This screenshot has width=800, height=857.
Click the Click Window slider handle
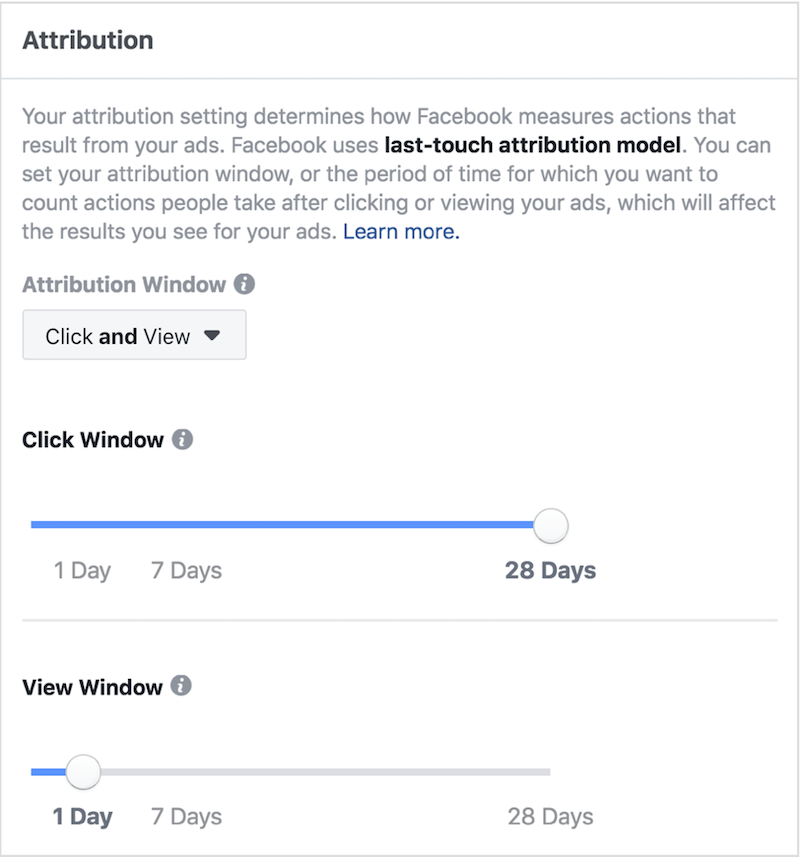pos(551,525)
